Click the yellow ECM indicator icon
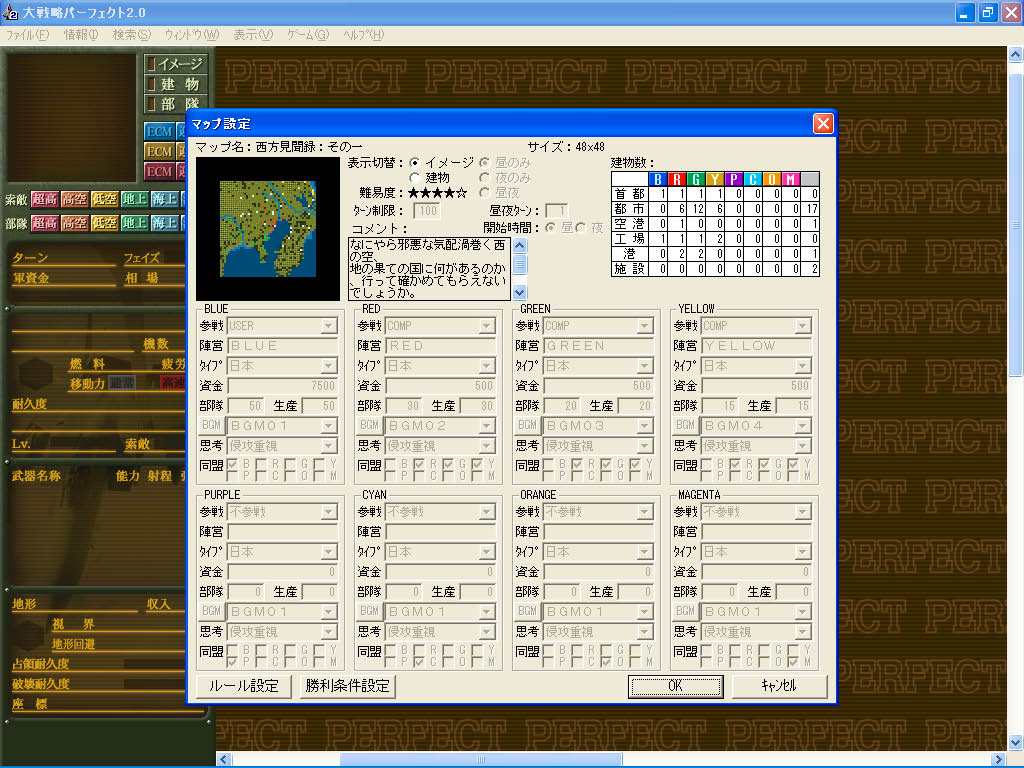Screen dimensions: 1024x768 tap(159, 152)
